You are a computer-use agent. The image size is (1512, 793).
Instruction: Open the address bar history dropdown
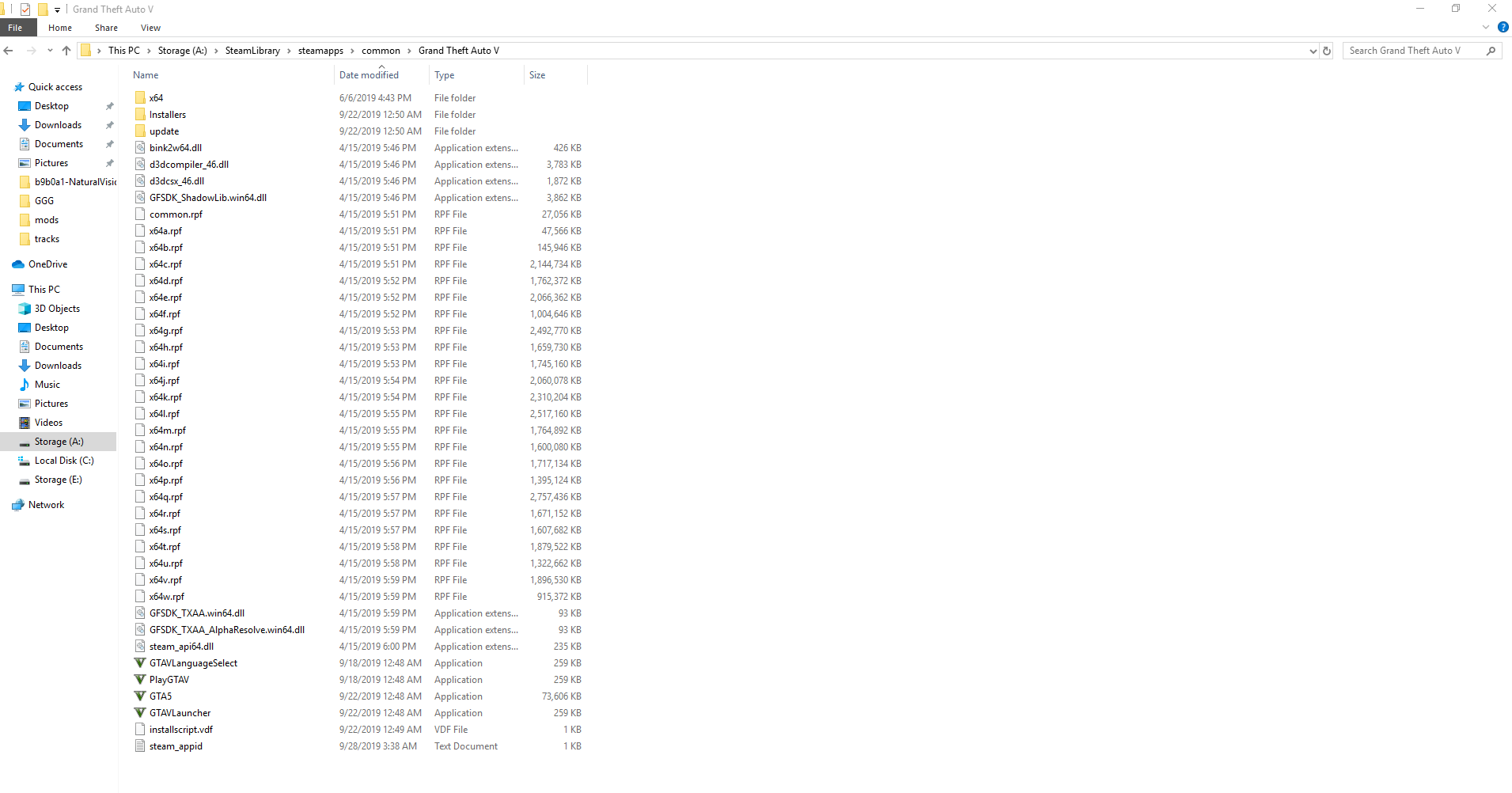click(x=1313, y=51)
